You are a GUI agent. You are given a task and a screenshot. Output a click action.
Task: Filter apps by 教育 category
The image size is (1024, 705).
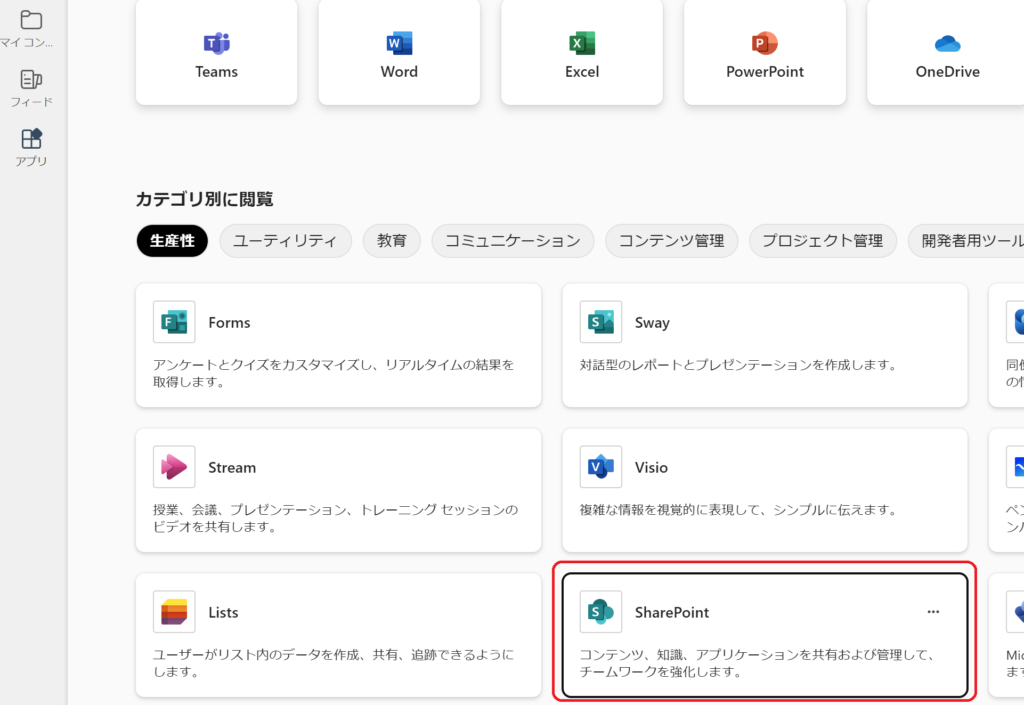(392, 241)
